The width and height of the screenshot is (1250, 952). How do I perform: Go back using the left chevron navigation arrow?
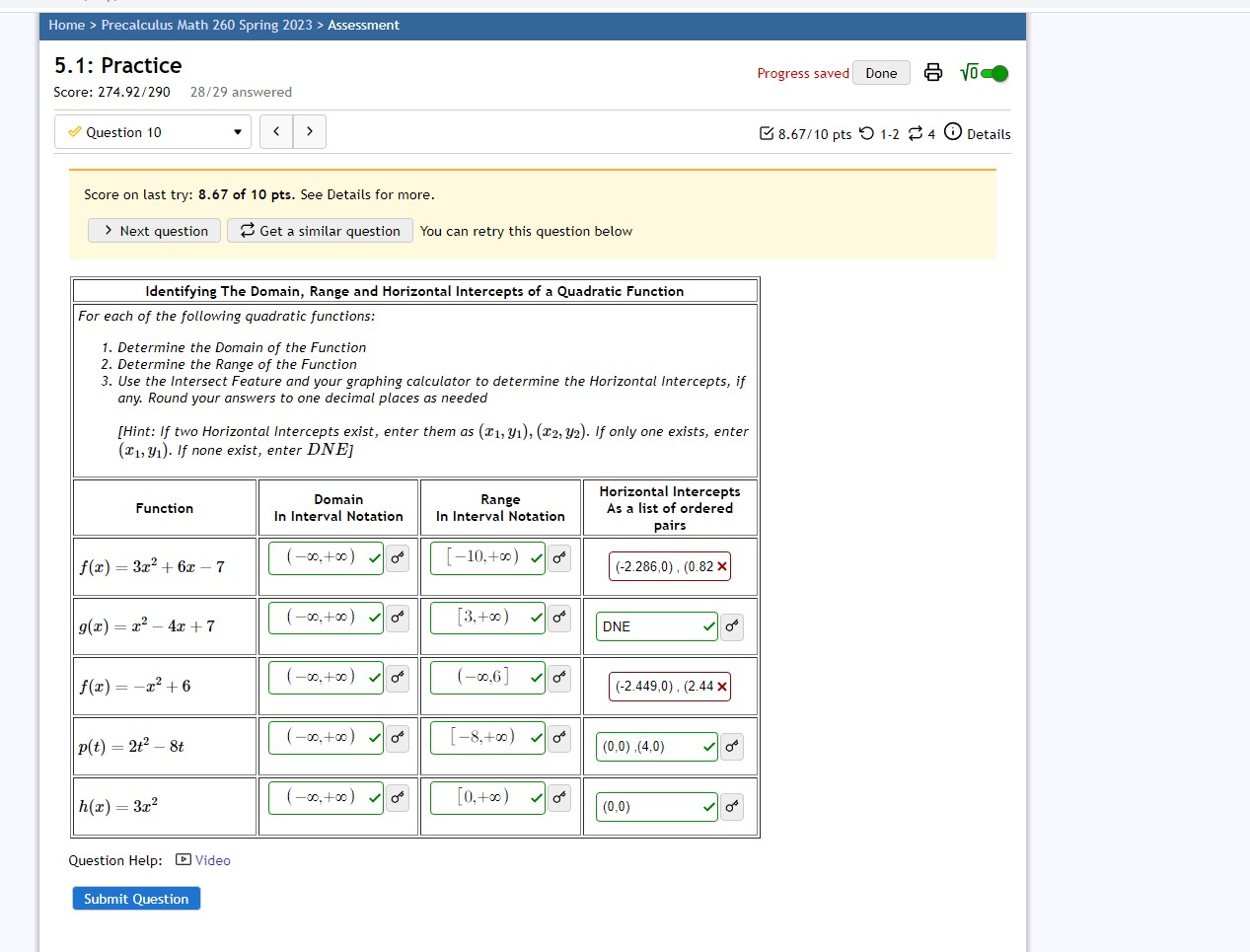[x=275, y=131]
